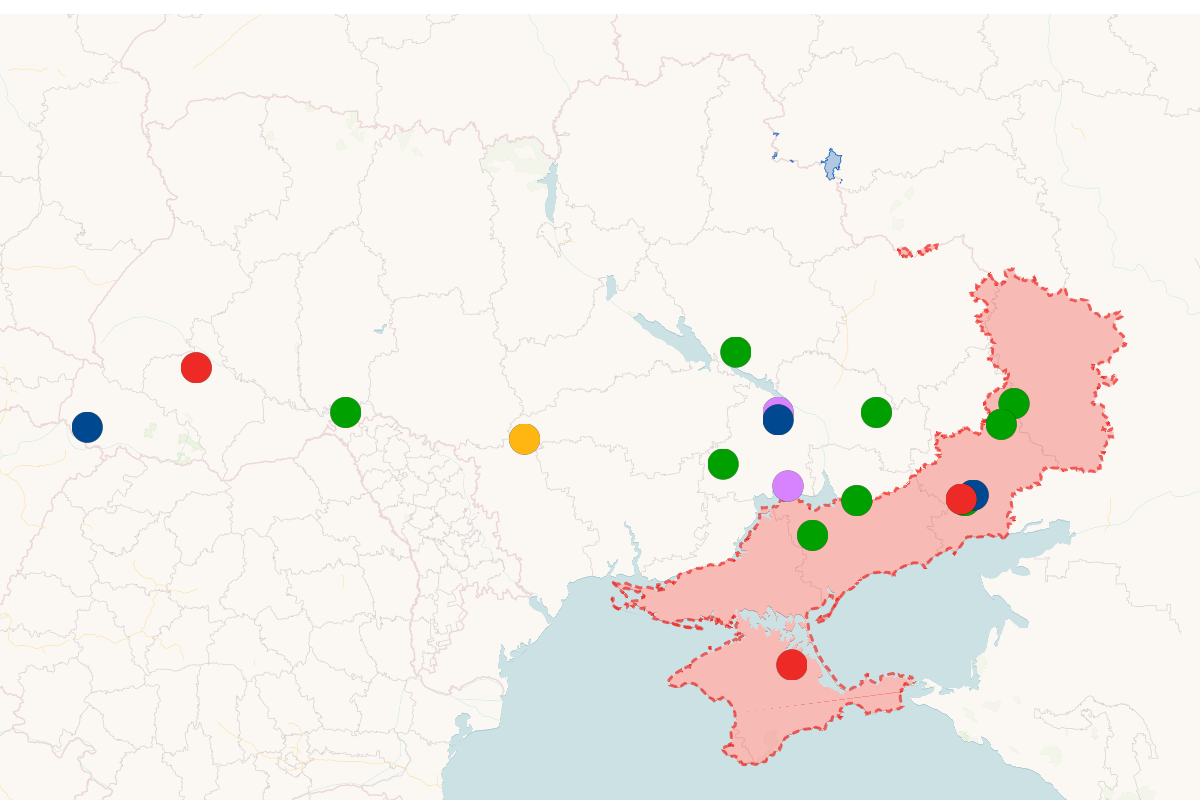Select the green marker near Ternopil
This screenshot has height=800, width=1200.
tap(345, 412)
